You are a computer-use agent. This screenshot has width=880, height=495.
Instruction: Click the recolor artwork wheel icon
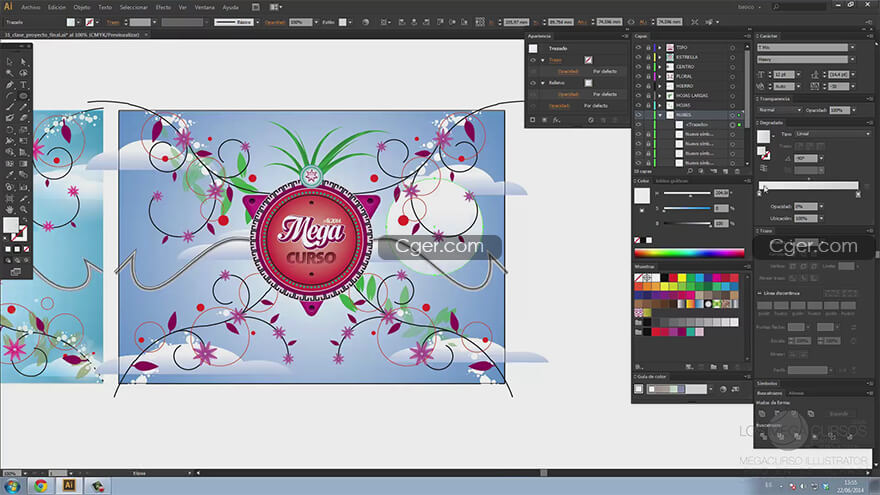click(365, 22)
